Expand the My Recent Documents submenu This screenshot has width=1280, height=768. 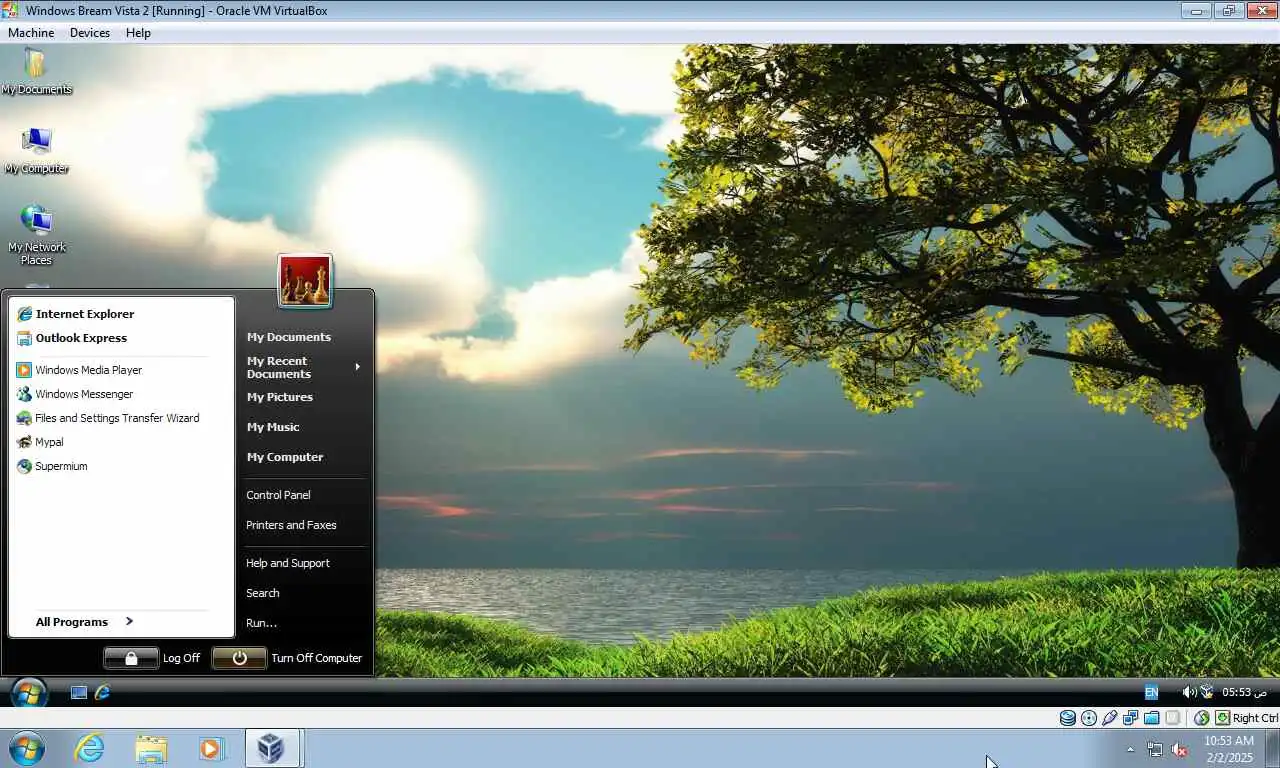[x=304, y=367]
